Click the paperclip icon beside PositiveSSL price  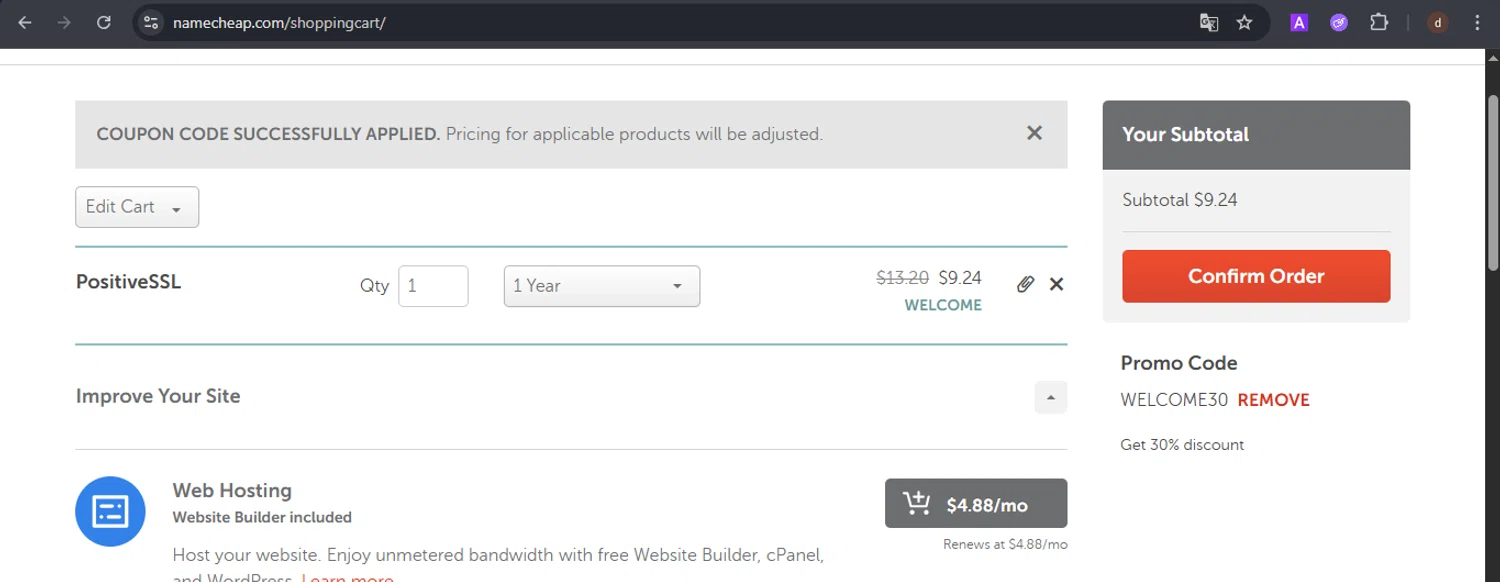pos(1025,284)
